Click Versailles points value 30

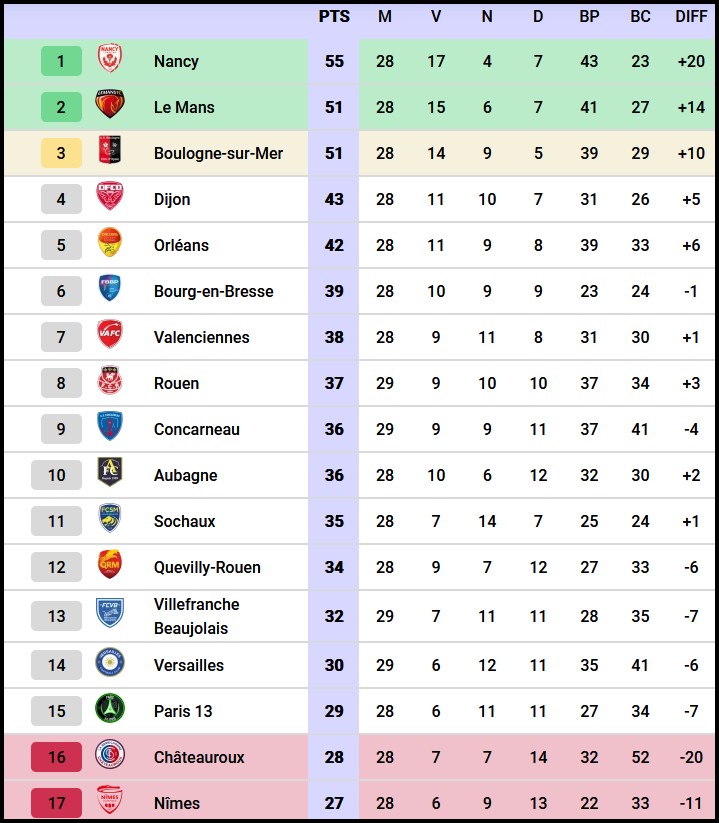tap(334, 665)
